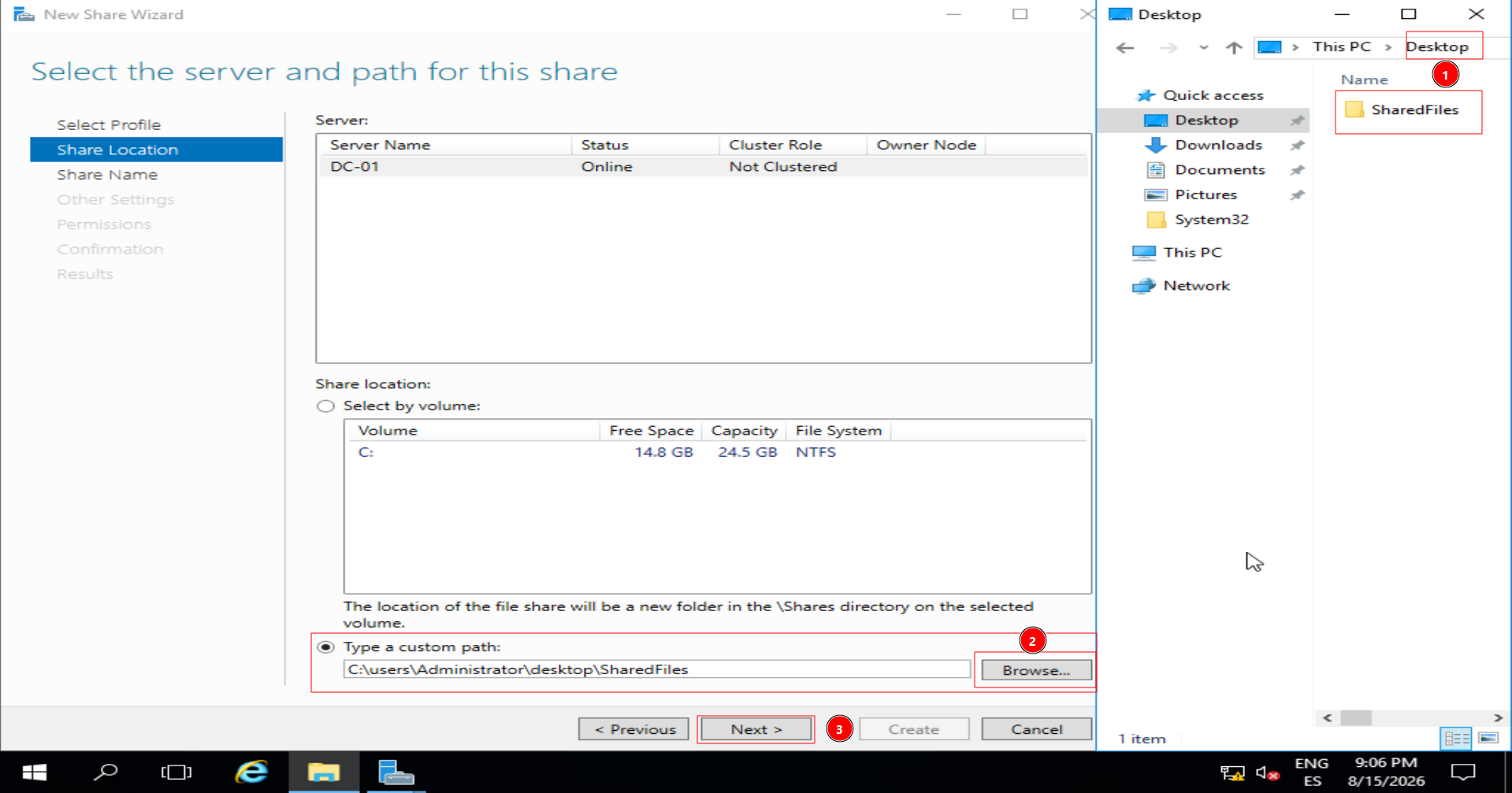
Task: Expand the This PC breadcrumb chevron
Action: click(x=1388, y=47)
